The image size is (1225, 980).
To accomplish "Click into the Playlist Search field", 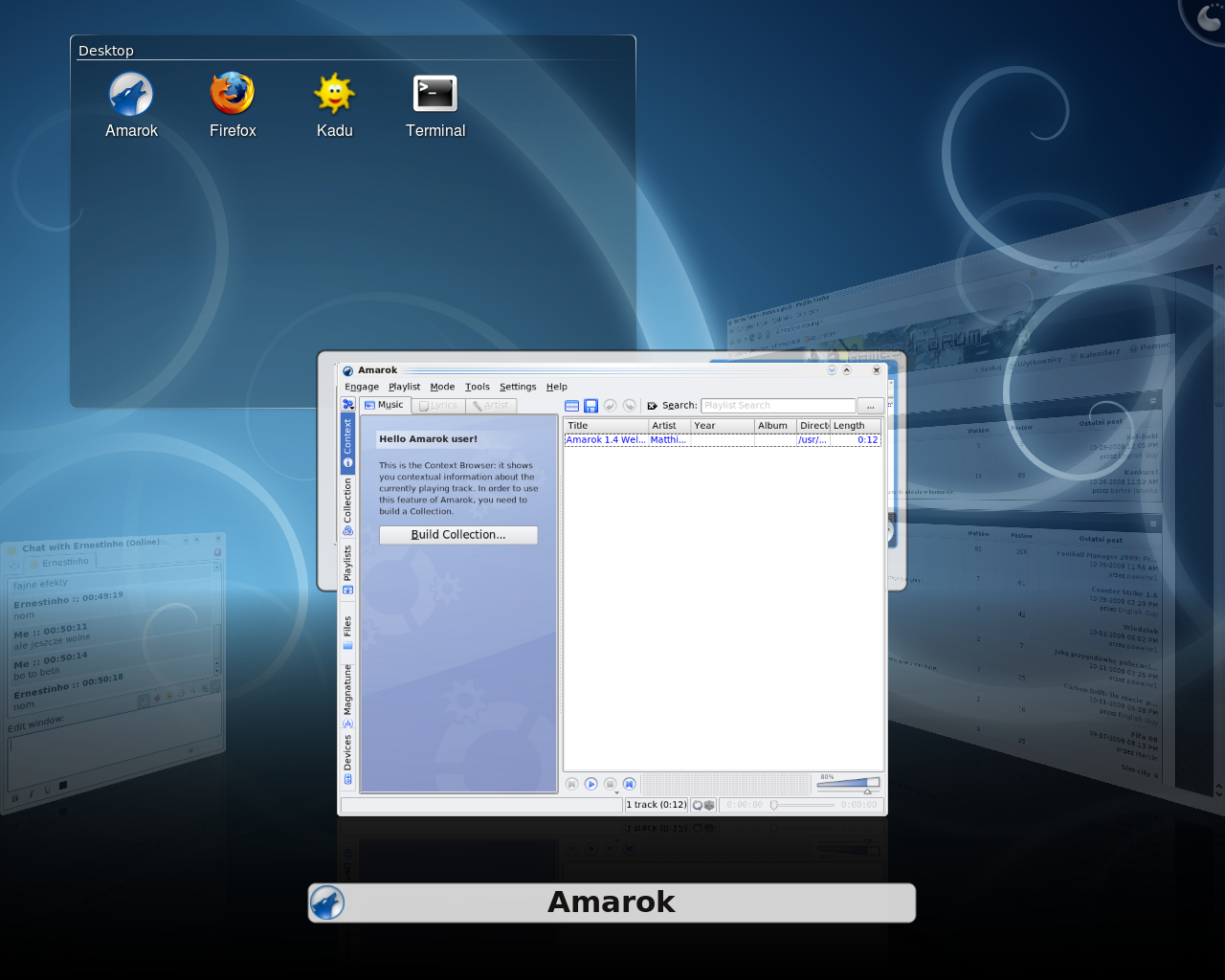I will click(778, 406).
